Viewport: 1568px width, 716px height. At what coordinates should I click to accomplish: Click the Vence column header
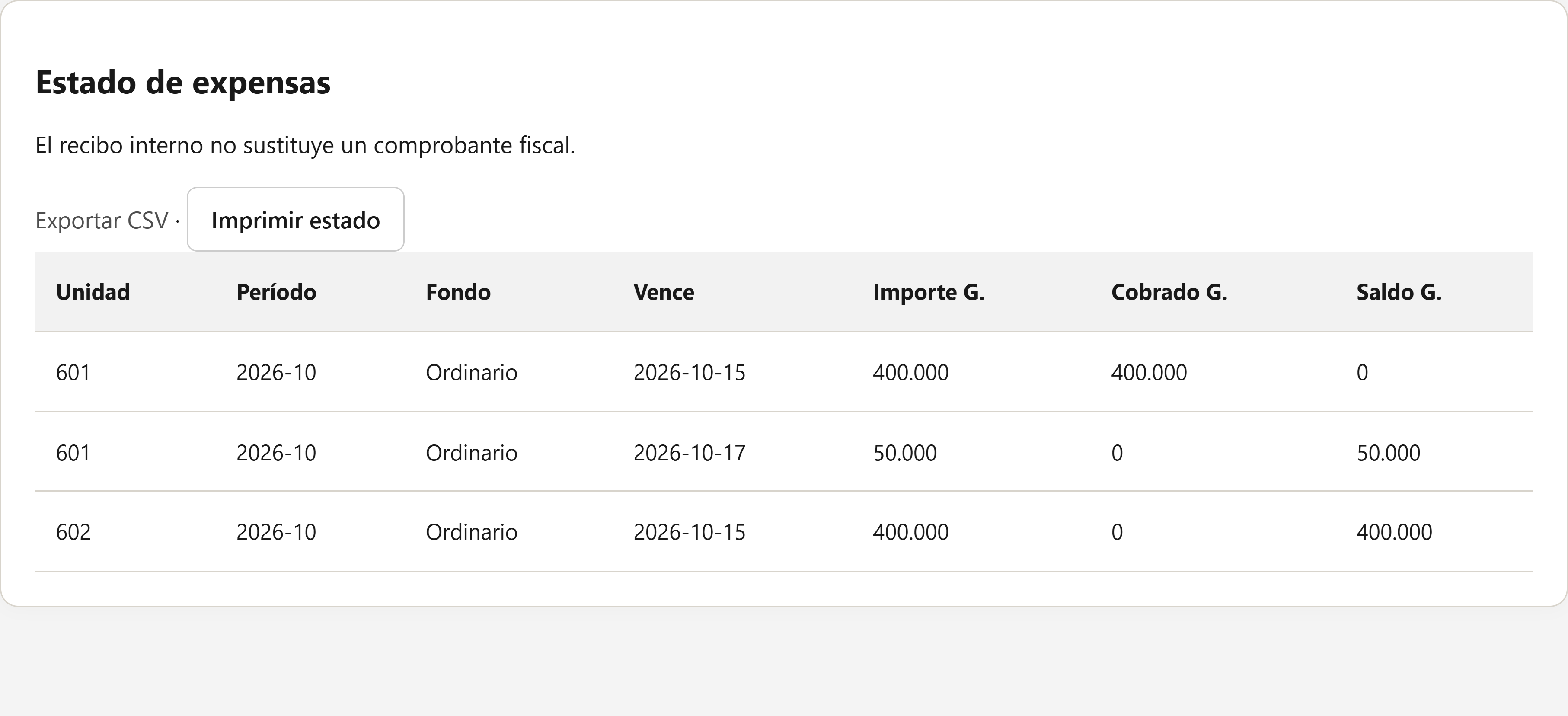point(664,292)
